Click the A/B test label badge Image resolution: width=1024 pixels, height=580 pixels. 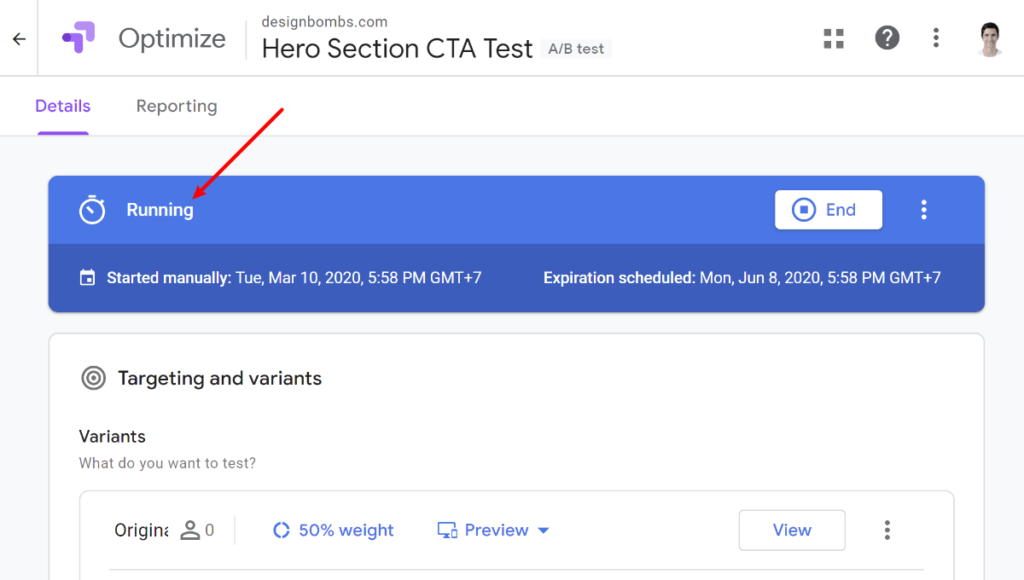pyautogui.click(x=576, y=49)
